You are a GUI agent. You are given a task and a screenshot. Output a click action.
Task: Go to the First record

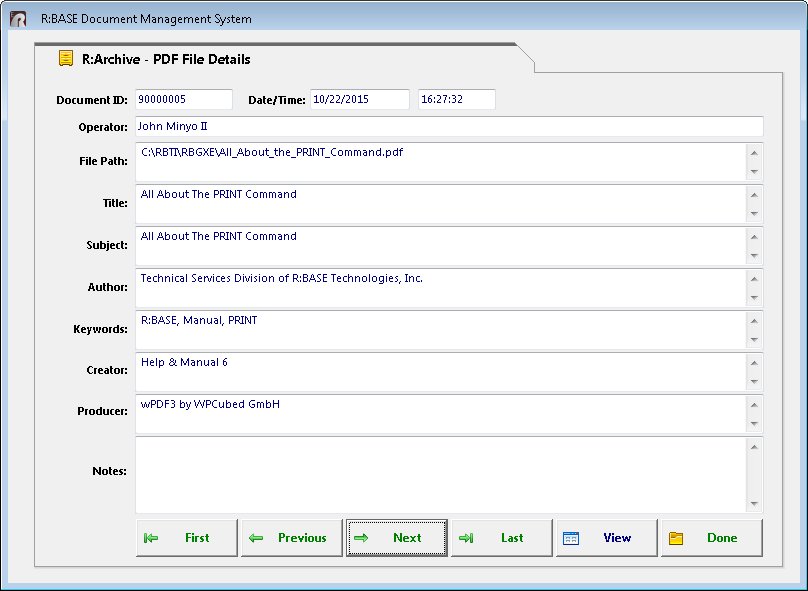[x=187, y=538]
